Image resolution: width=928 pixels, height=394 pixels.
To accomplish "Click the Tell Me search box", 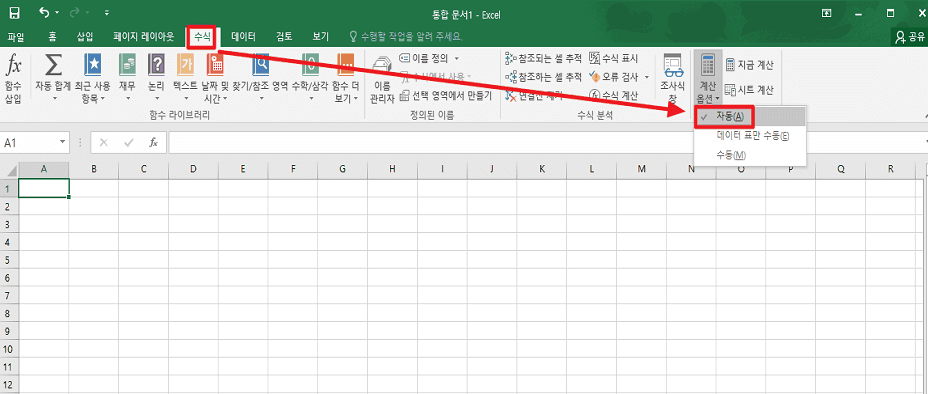I will [406, 37].
